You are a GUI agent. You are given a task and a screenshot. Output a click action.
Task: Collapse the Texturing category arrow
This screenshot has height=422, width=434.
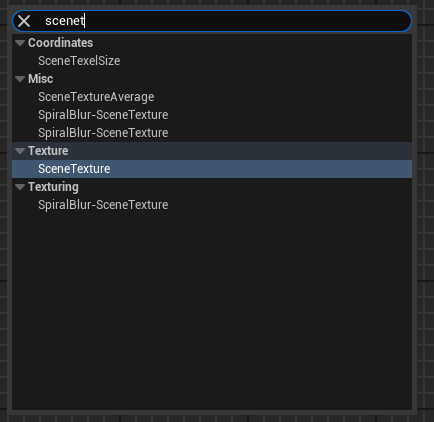pos(20,187)
